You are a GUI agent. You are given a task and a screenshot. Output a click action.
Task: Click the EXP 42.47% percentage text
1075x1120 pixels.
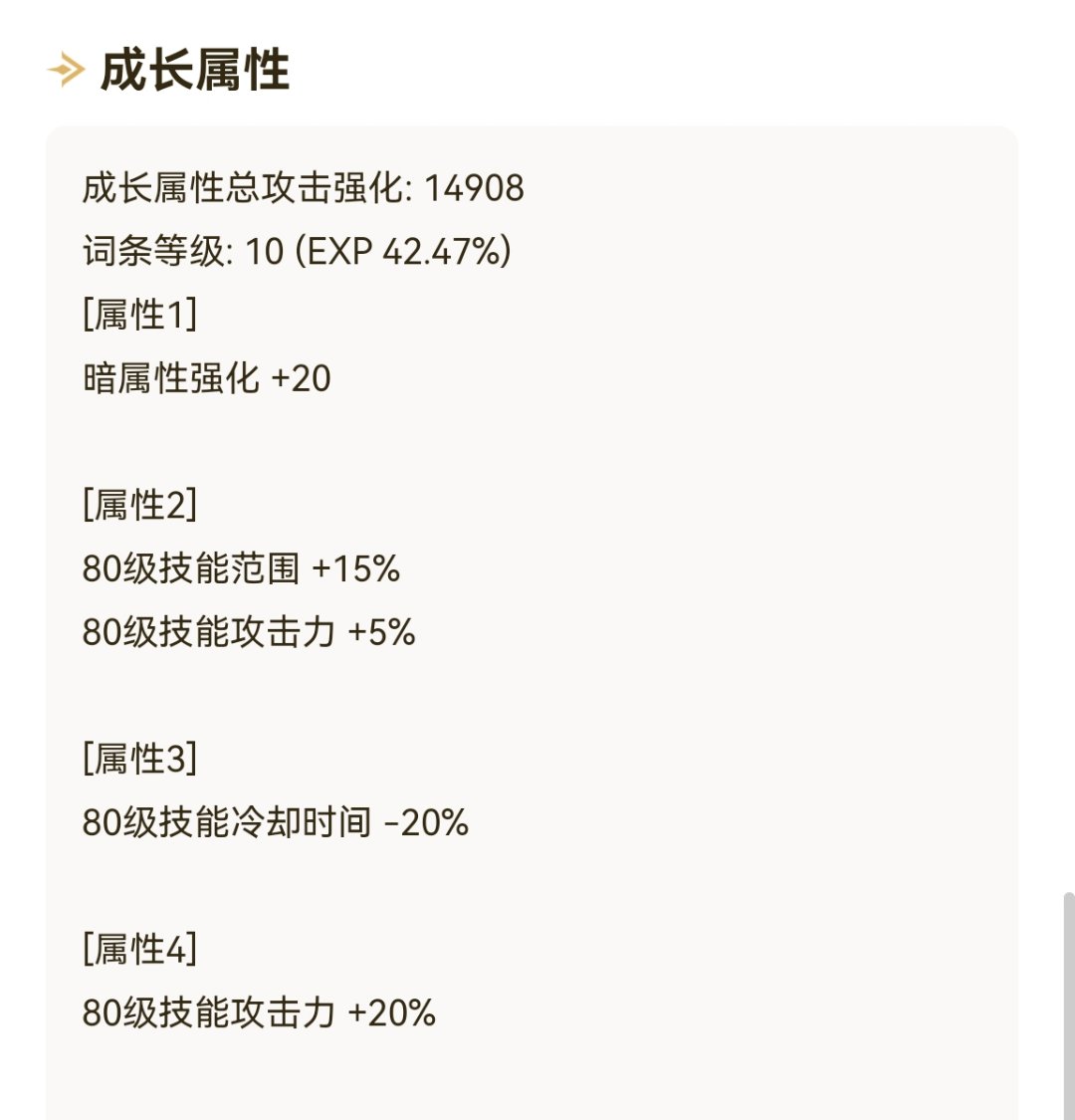point(403,252)
